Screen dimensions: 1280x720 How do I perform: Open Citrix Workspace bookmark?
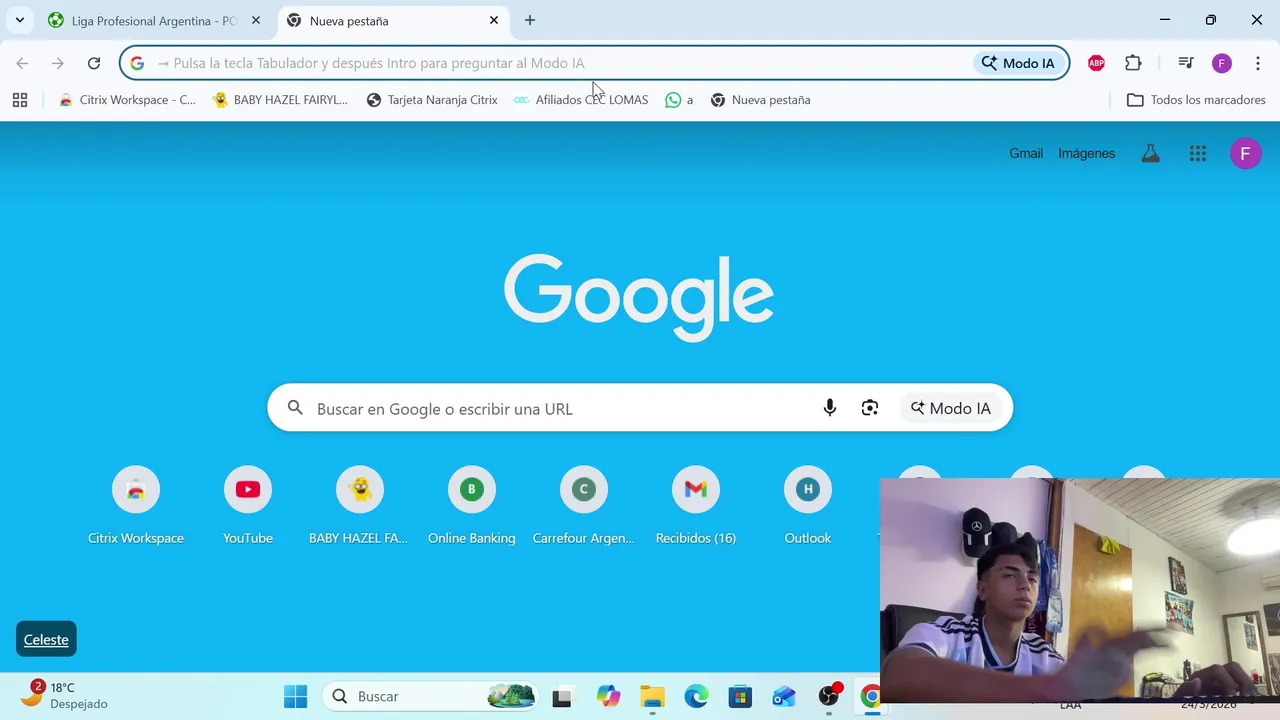[x=127, y=100]
